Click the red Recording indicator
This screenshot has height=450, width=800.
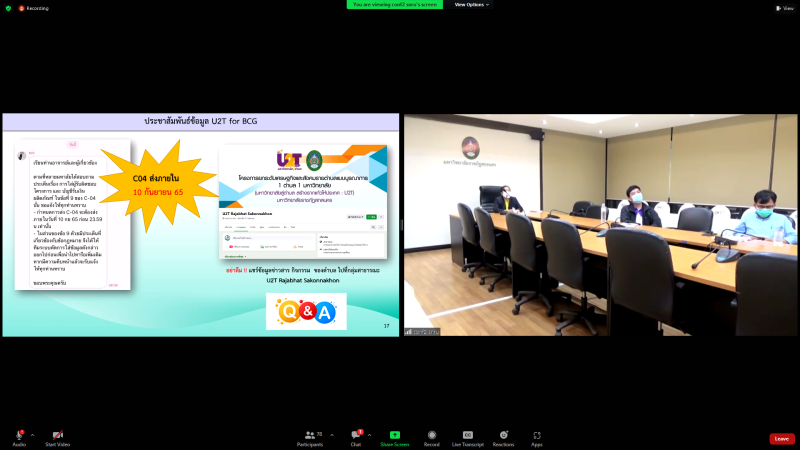click(32, 7)
